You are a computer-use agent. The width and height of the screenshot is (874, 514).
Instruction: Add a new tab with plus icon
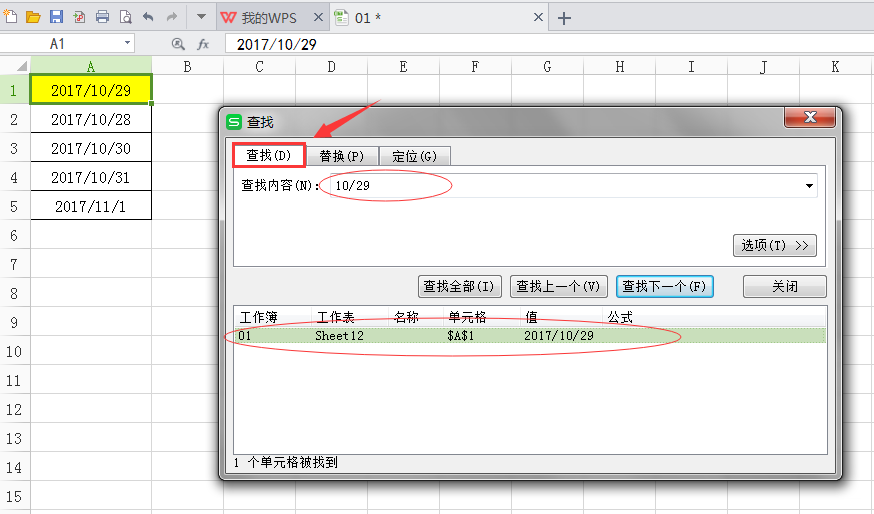click(564, 18)
